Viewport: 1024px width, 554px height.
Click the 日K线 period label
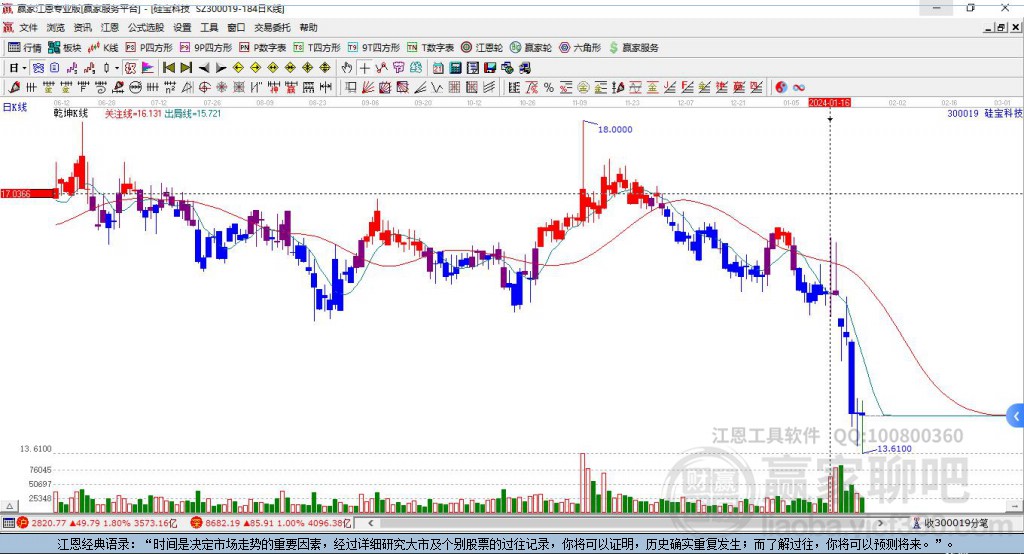(x=14, y=107)
